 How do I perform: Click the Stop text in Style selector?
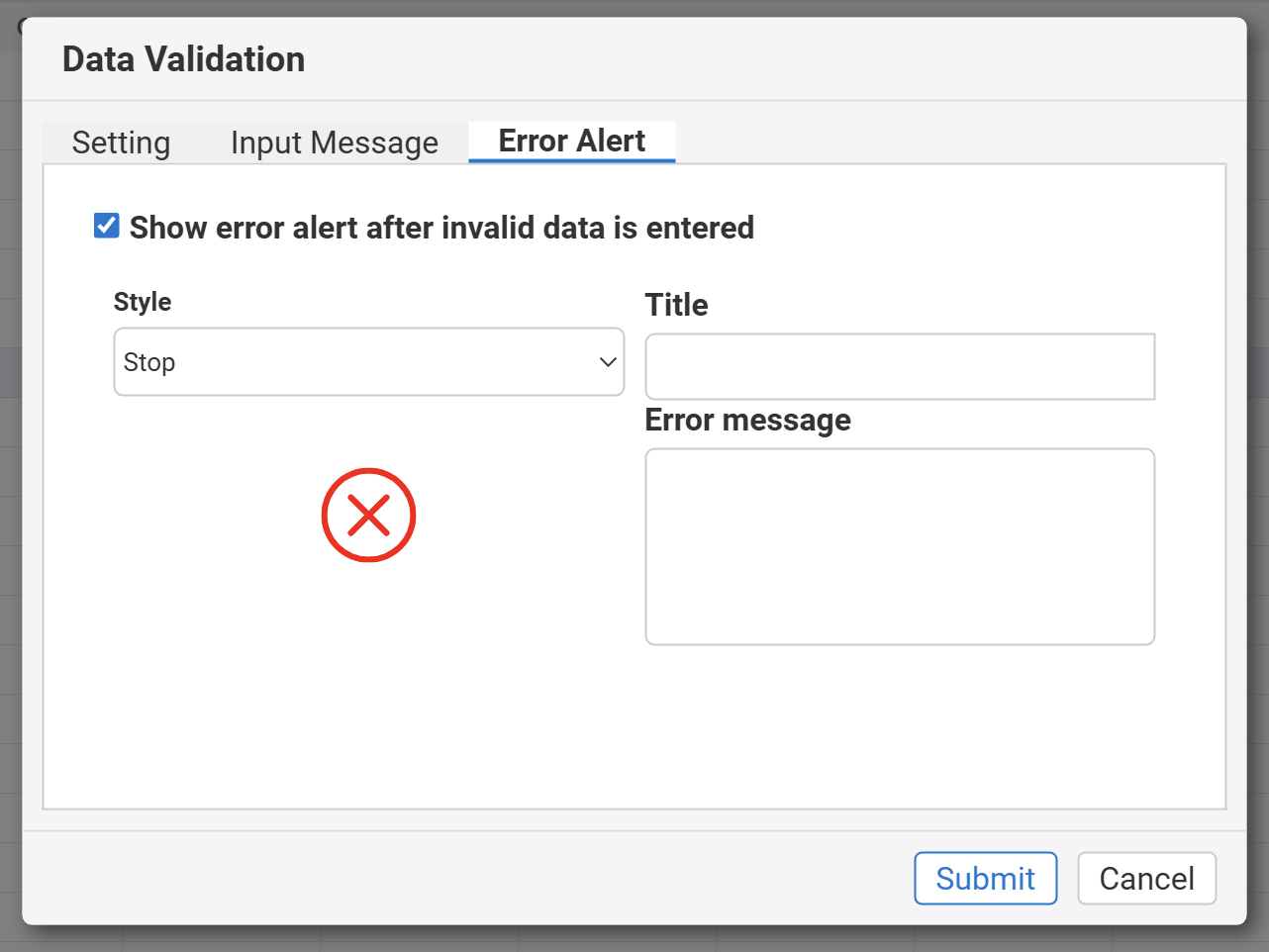149,362
